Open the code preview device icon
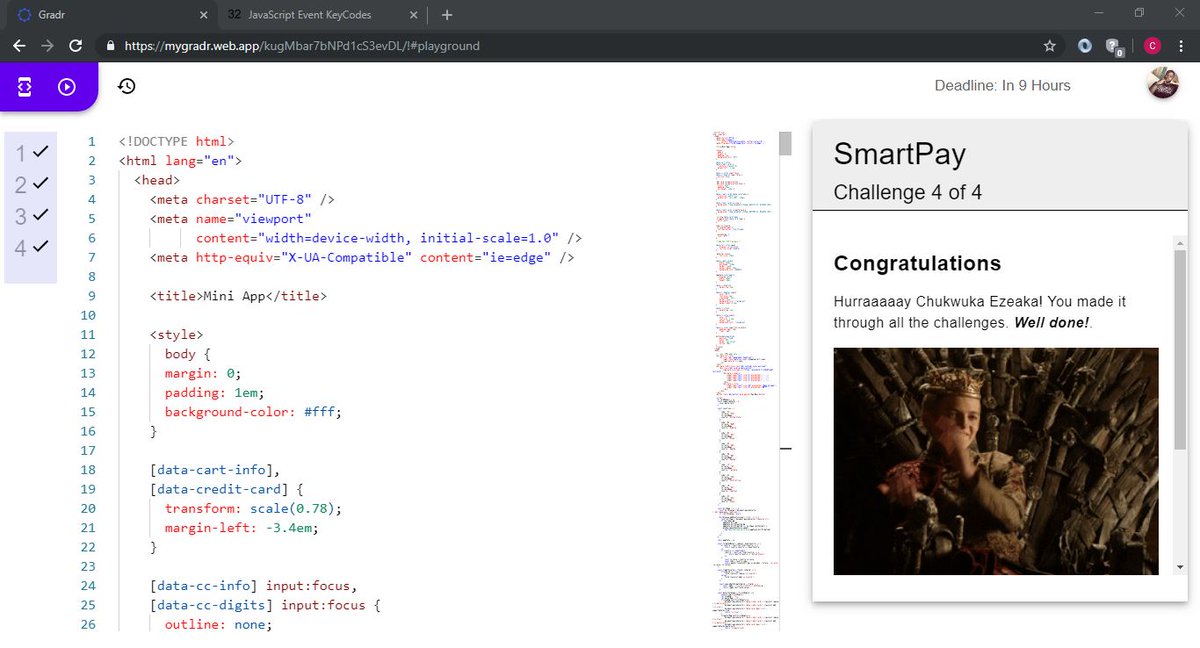The width and height of the screenshot is (1200, 648). pyautogui.click(x=25, y=87)
